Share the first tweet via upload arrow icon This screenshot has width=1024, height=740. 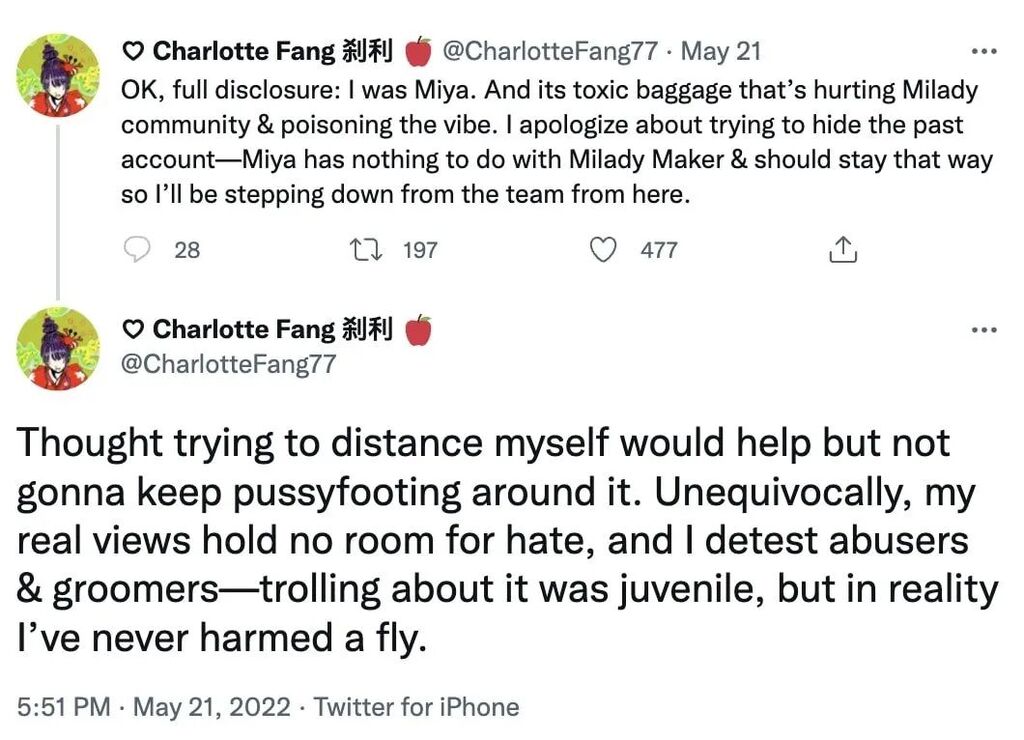pyautogui.click(x=843, y=249)
